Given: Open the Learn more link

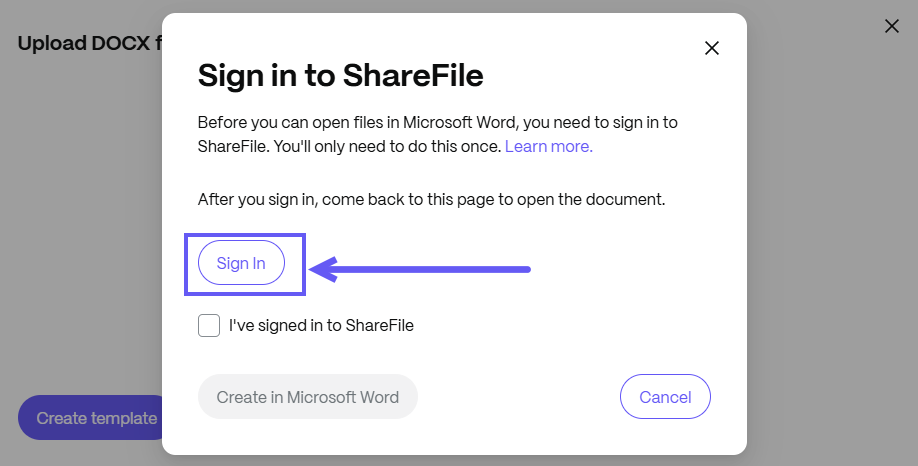Looking at the screenshot, I should pos(548,146).
